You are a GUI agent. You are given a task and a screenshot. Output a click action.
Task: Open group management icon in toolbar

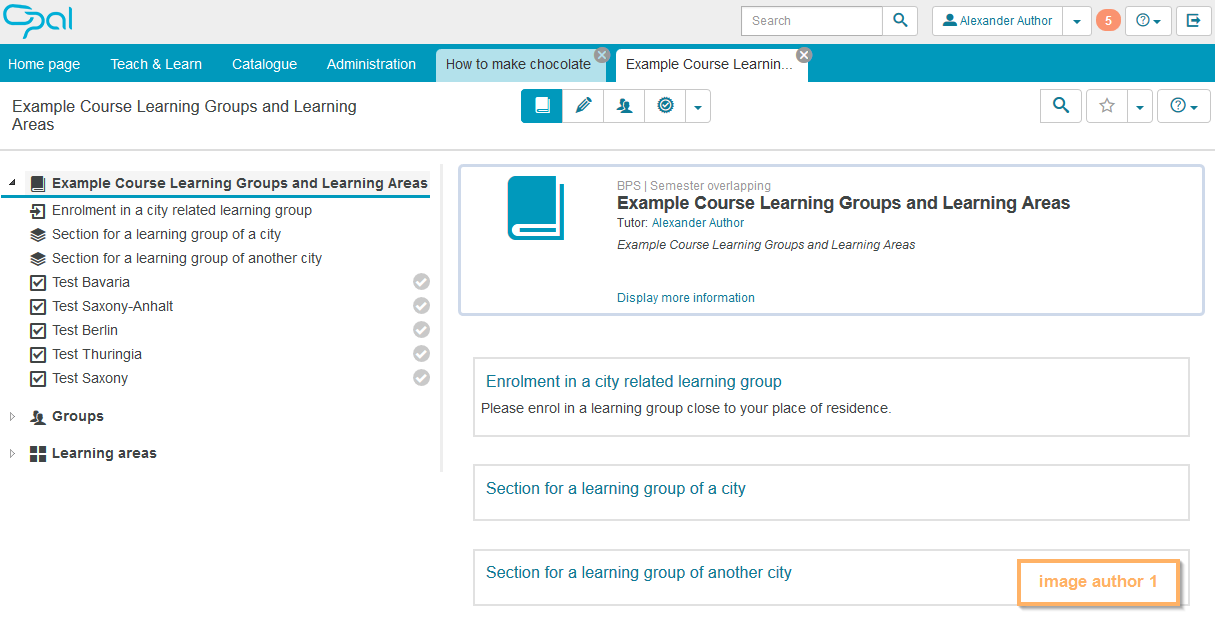click(x=624, y=106)
